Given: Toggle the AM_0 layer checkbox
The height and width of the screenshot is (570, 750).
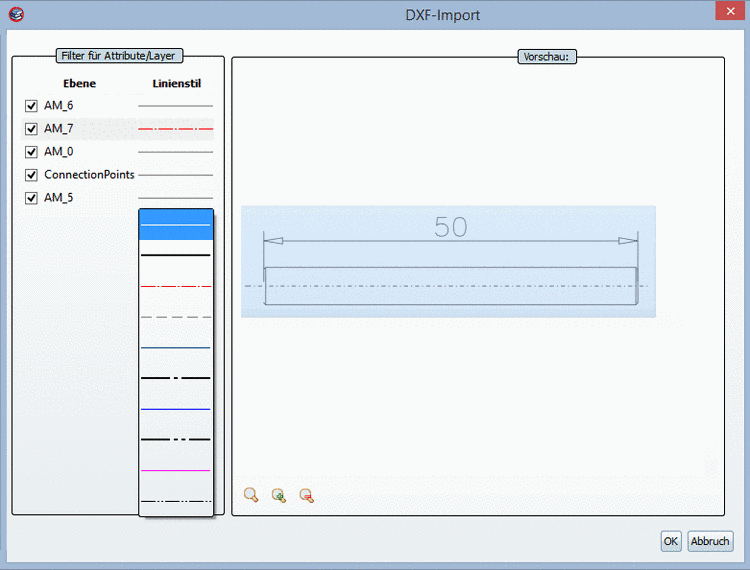Looking at the screenshot, I should [x=31, y=152].
